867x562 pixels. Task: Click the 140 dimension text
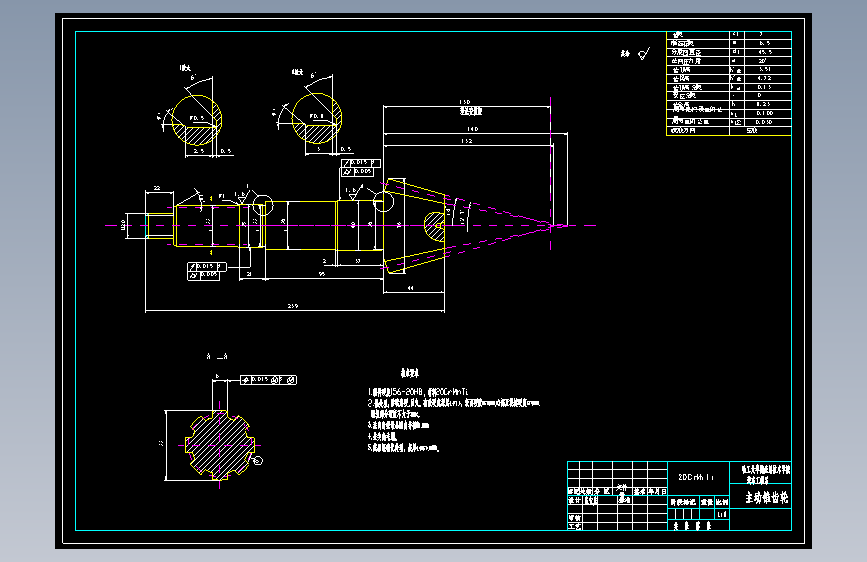(x=472, y=129)
